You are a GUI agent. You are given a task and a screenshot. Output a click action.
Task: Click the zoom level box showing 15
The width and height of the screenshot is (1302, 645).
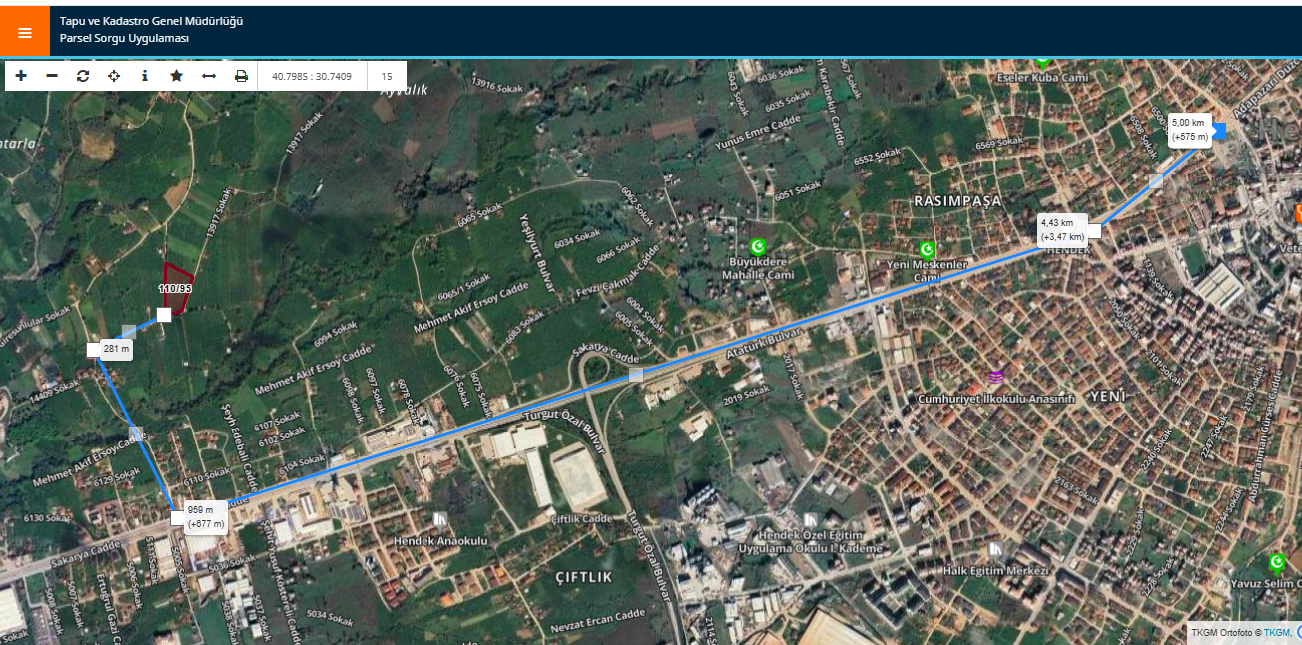pyautogui.click(x=387, y=76)
